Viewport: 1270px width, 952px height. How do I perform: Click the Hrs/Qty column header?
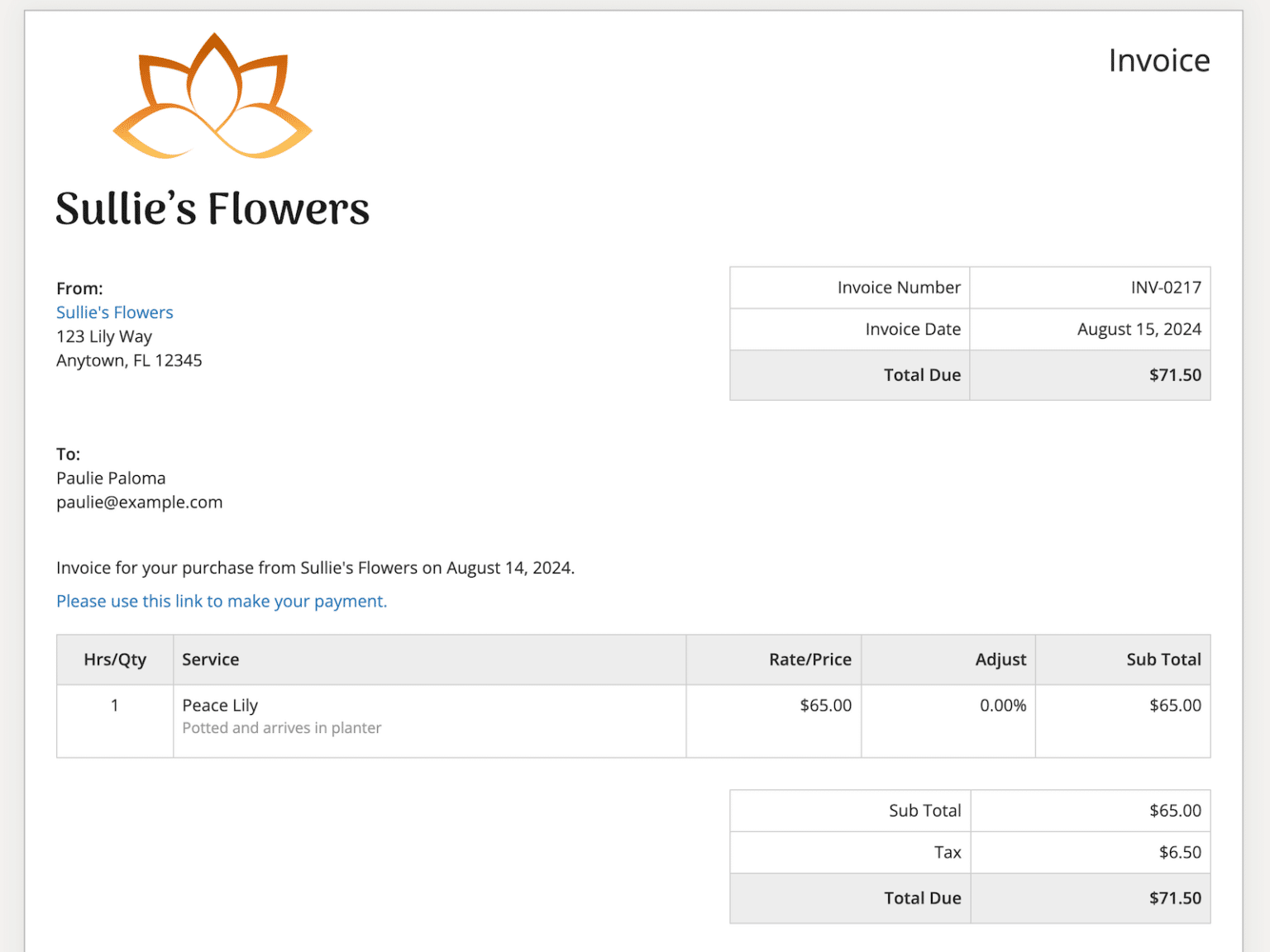pos(115,659)
